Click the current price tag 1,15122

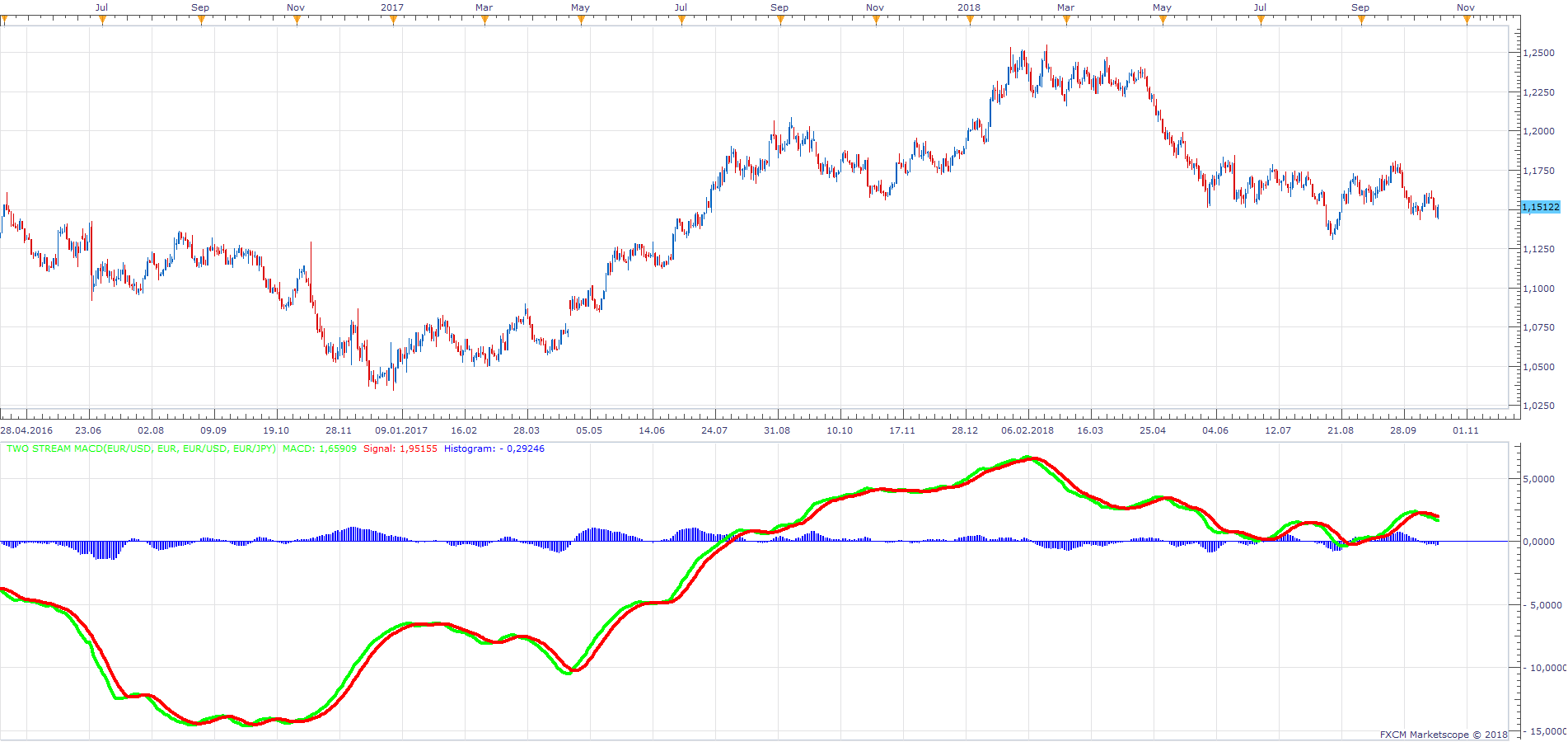tap(1541, 207)
